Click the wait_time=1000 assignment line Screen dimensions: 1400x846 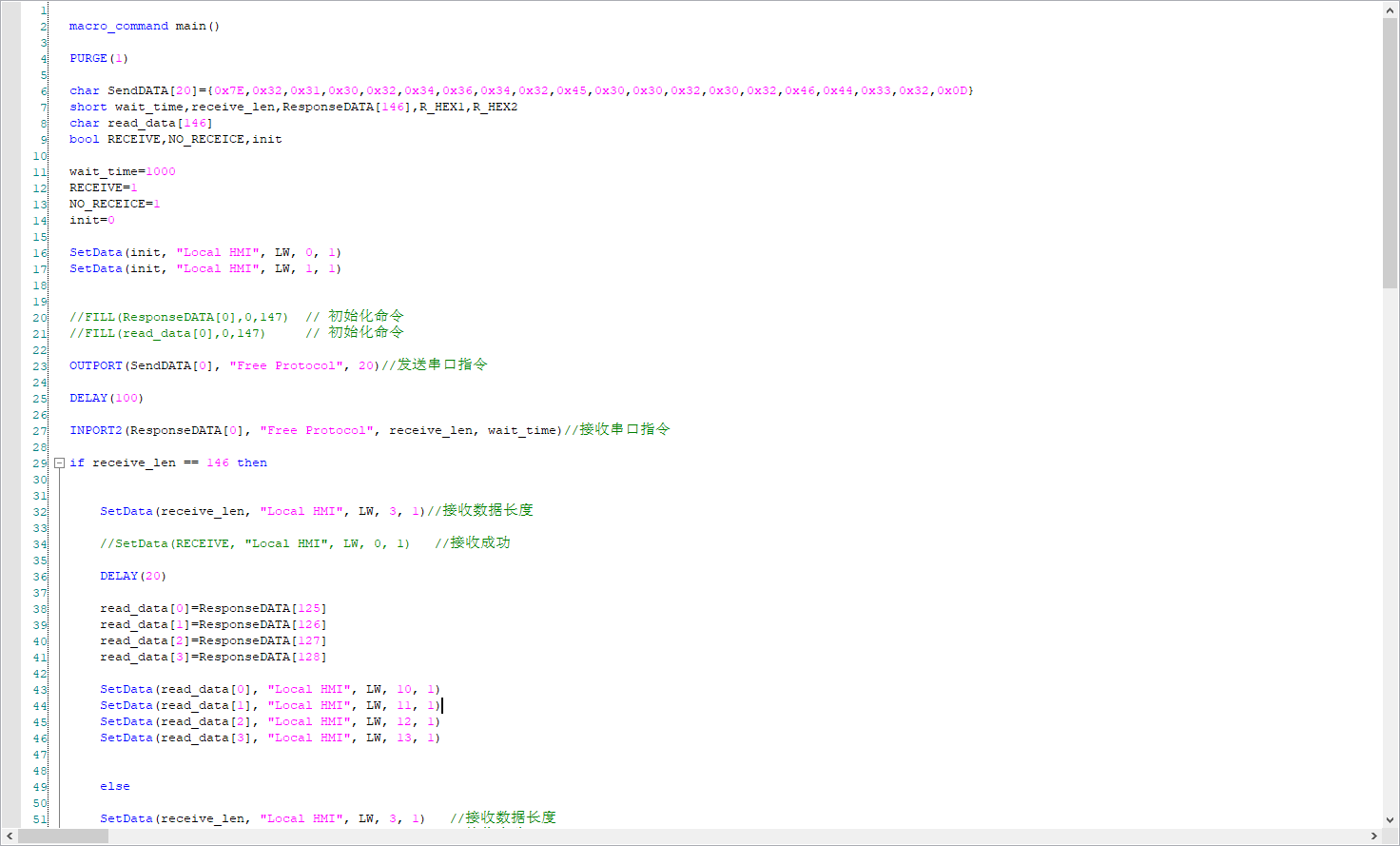click(x=122, y=172)
